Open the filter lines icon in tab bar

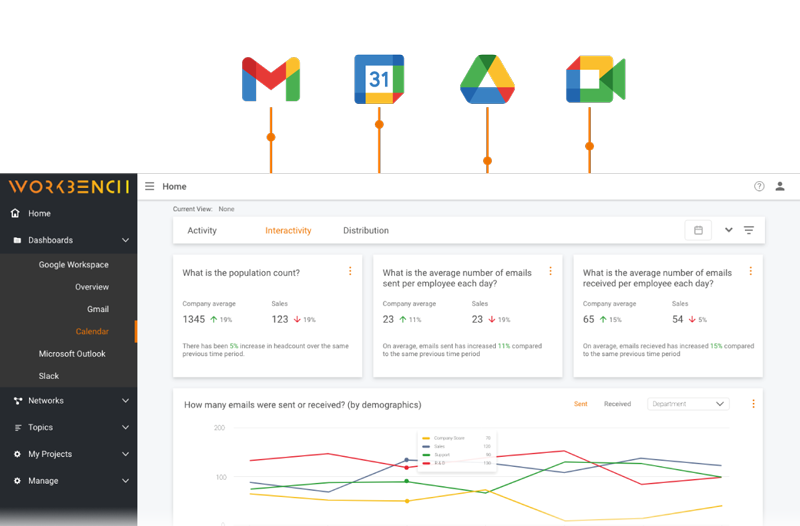click(x=748, y=230)
